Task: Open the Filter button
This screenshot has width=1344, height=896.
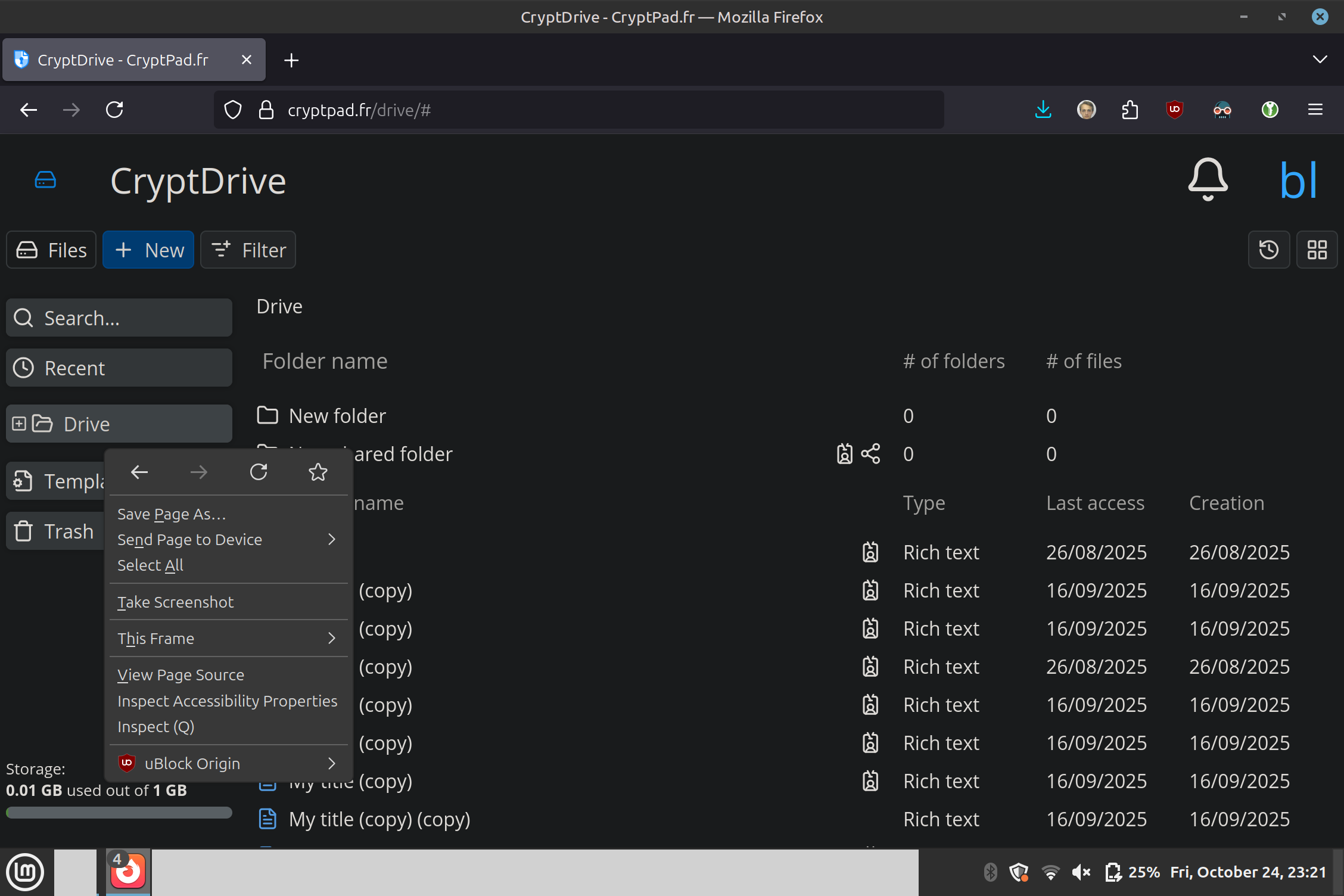Action: [248, 250]
